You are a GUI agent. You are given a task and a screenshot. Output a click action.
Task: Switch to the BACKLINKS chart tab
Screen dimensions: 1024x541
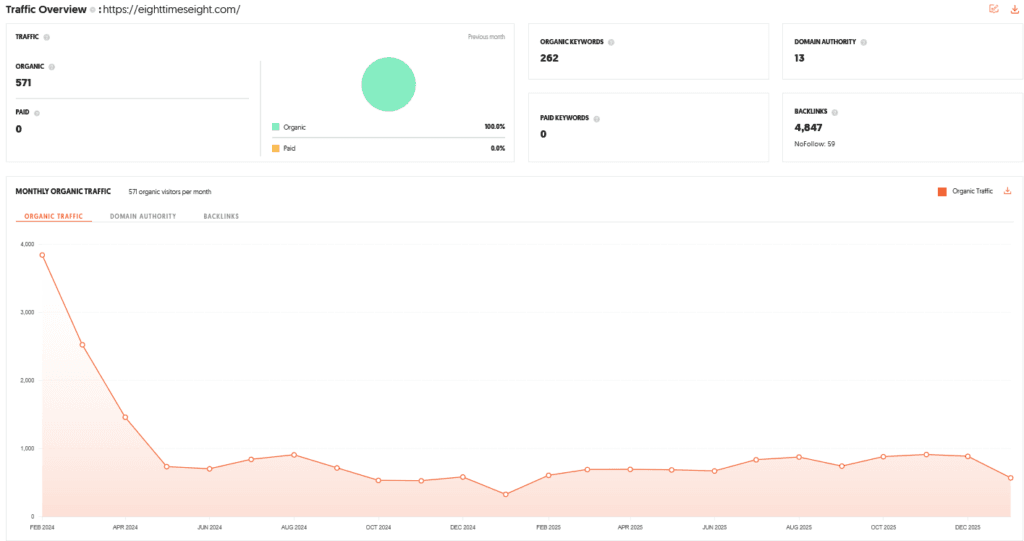coord(221,216)
